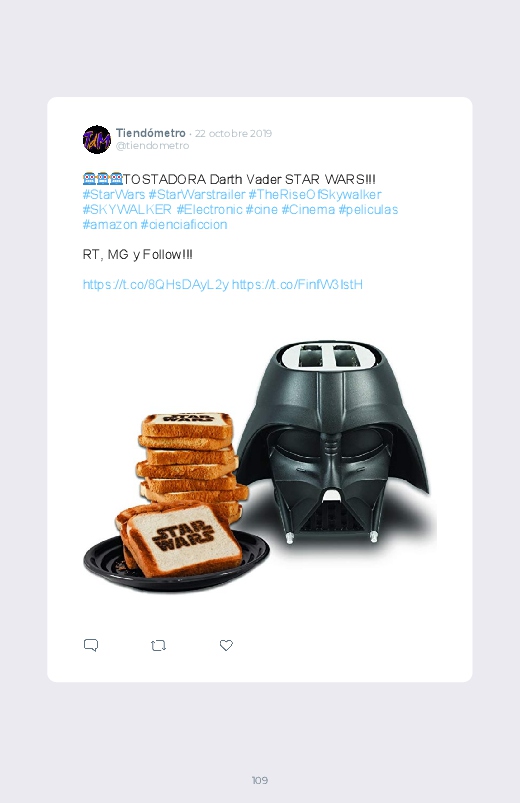
Task: Open the Tiendómetro profile avatar
Action: [x=97, y=139]
